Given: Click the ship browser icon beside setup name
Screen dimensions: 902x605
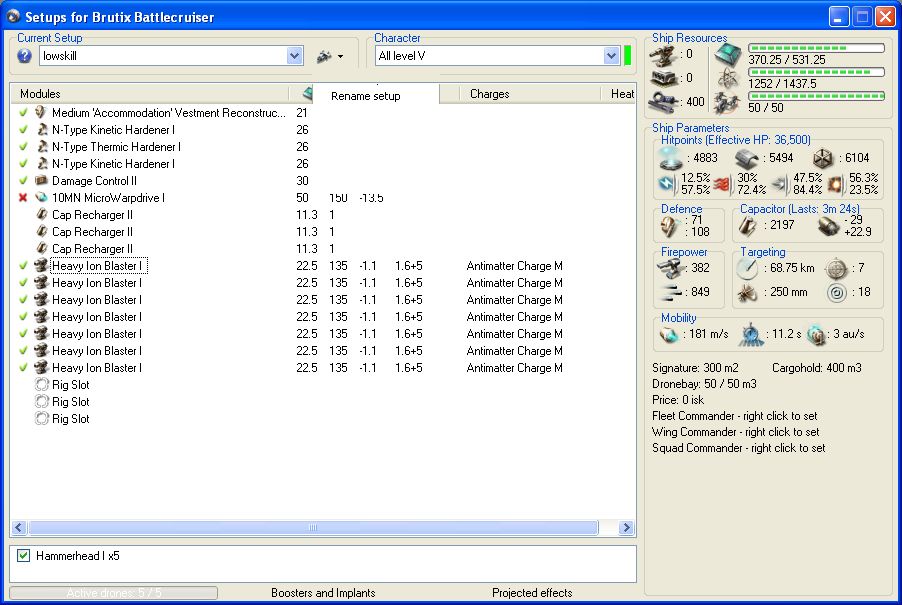Looking at the screenshot, I should [324, 56].
